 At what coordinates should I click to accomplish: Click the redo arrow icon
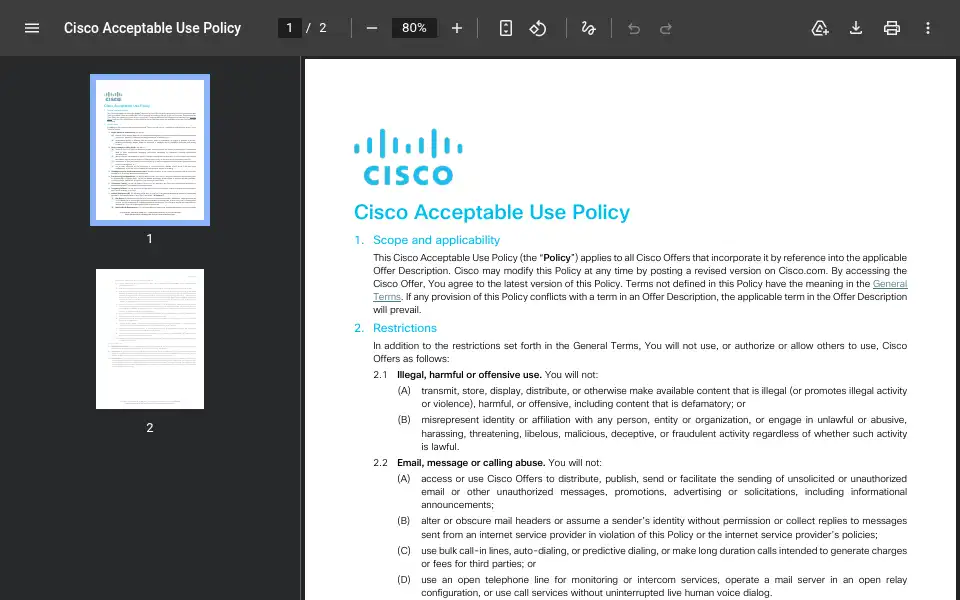tap(666, 28)
